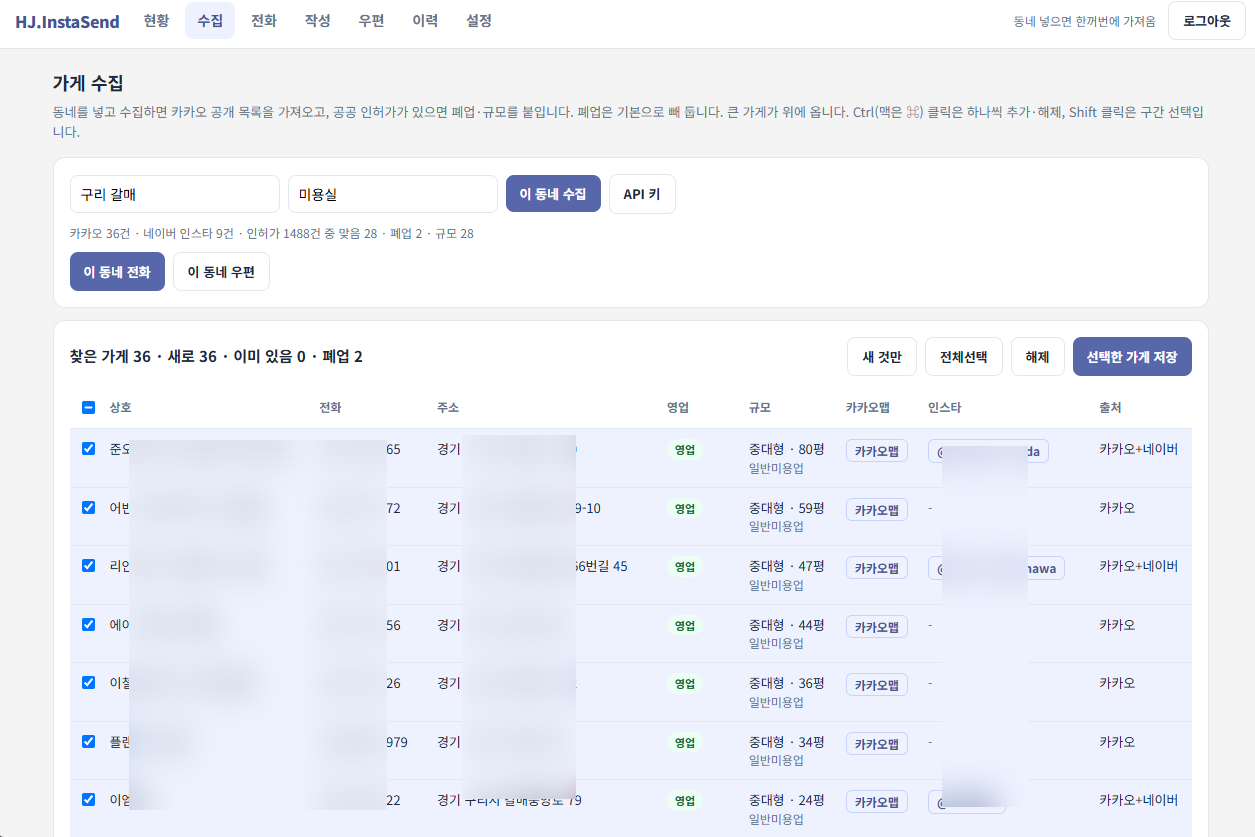Go to the 작성 tab
The width and height of the screenshot is (1255, 837).
318,21
